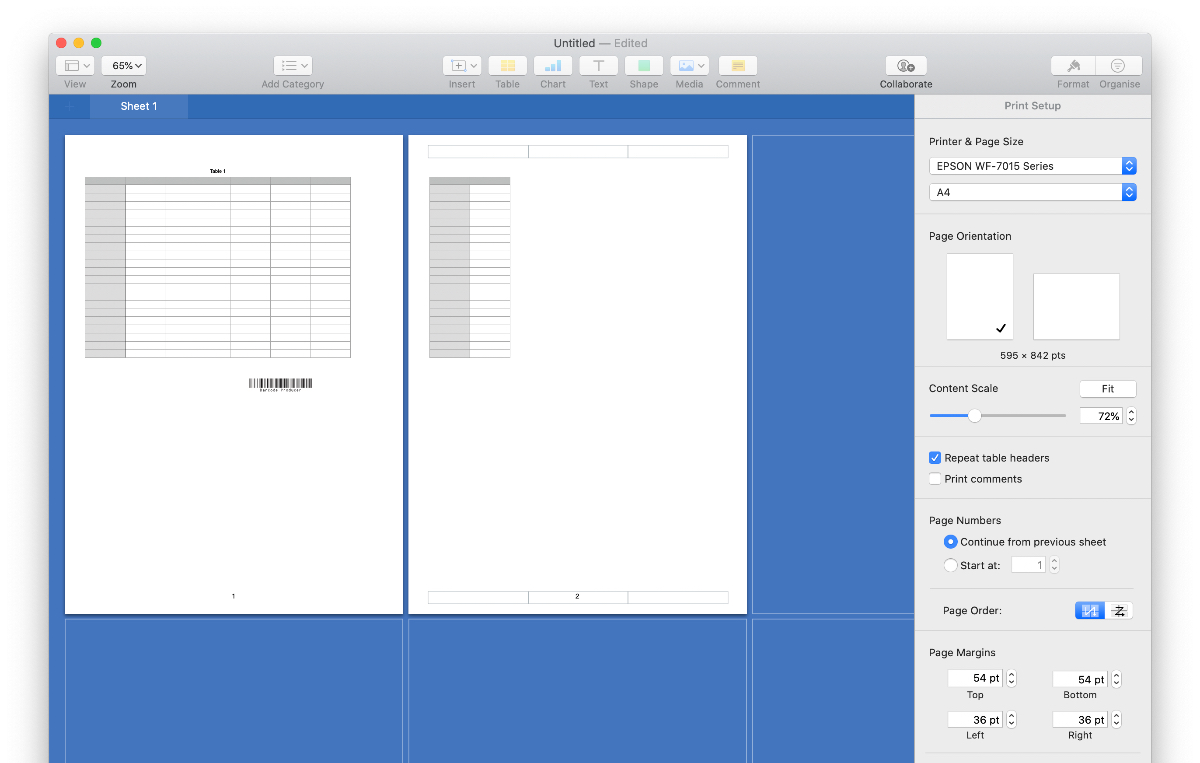
Task: Open the A4 page size dropdown
Action: point(1033,192)
